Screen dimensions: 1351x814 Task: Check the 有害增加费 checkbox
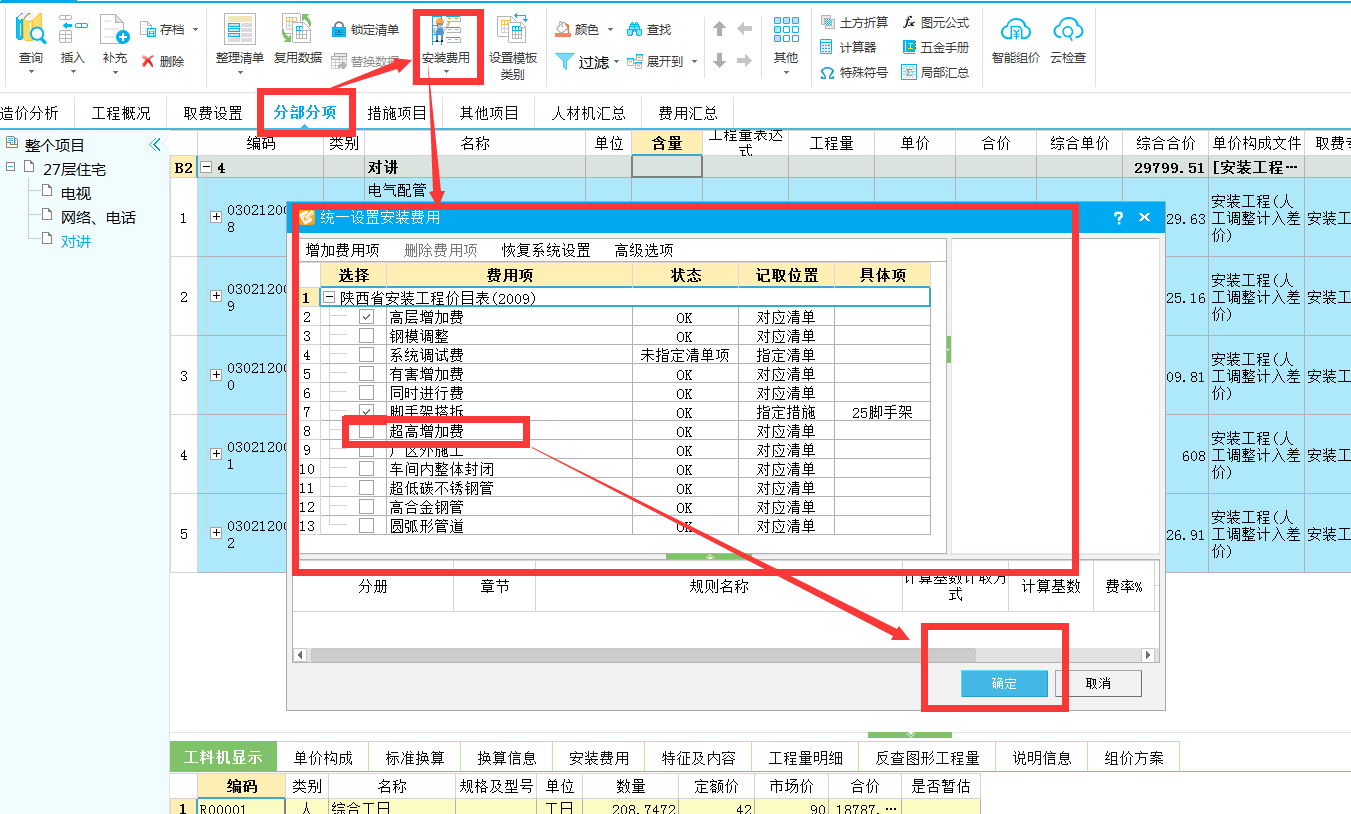(367, 374)
